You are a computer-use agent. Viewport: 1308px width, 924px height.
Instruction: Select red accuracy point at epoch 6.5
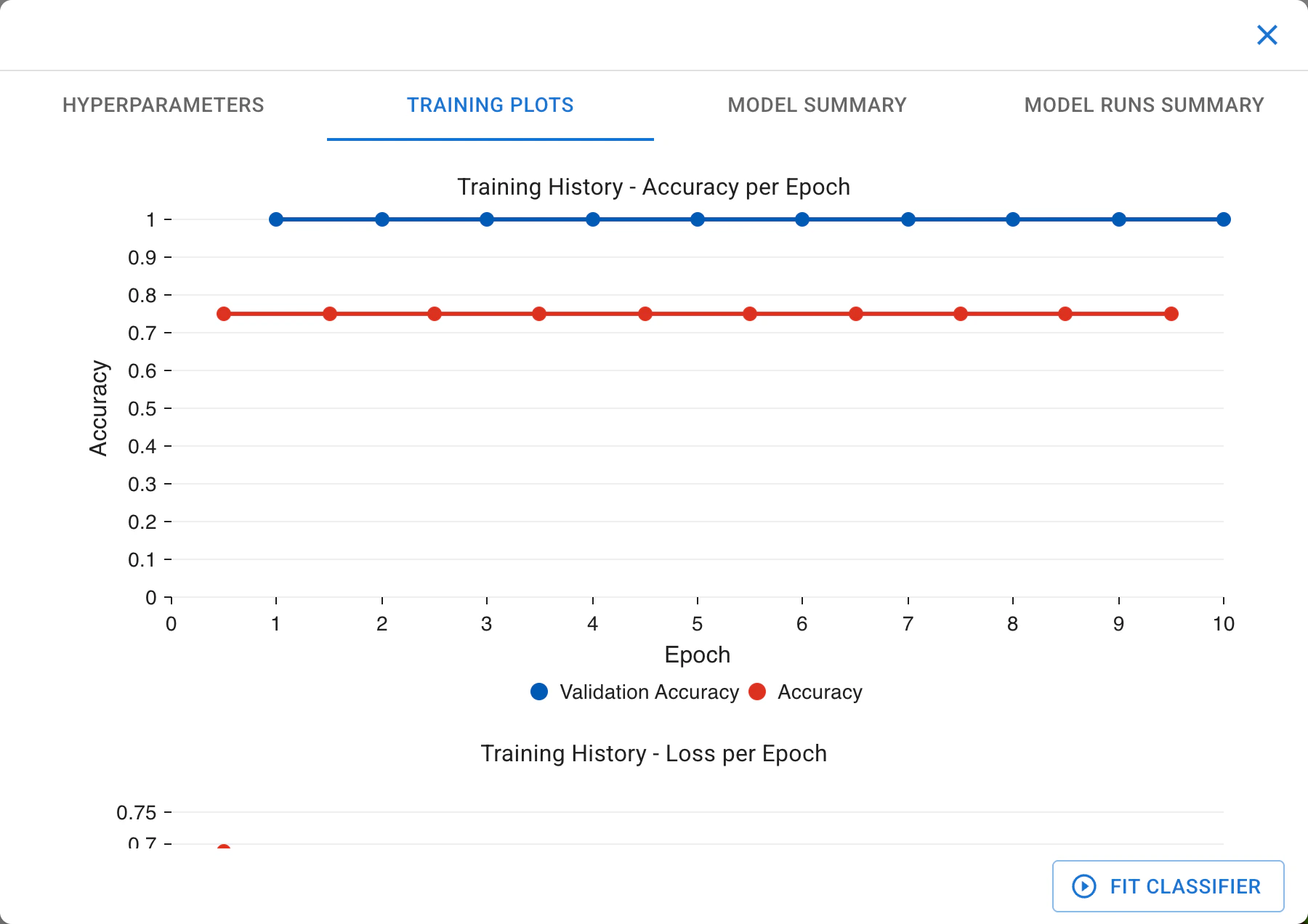point(856,314)
